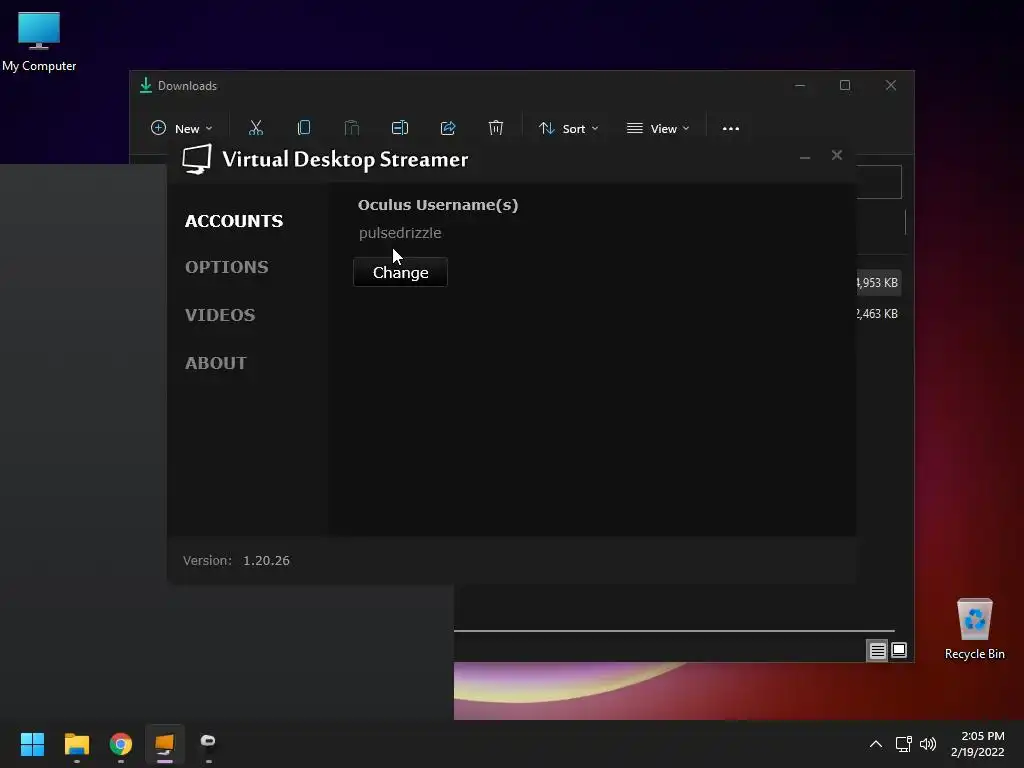Click the volume speaker tray icon

point(927,744)
